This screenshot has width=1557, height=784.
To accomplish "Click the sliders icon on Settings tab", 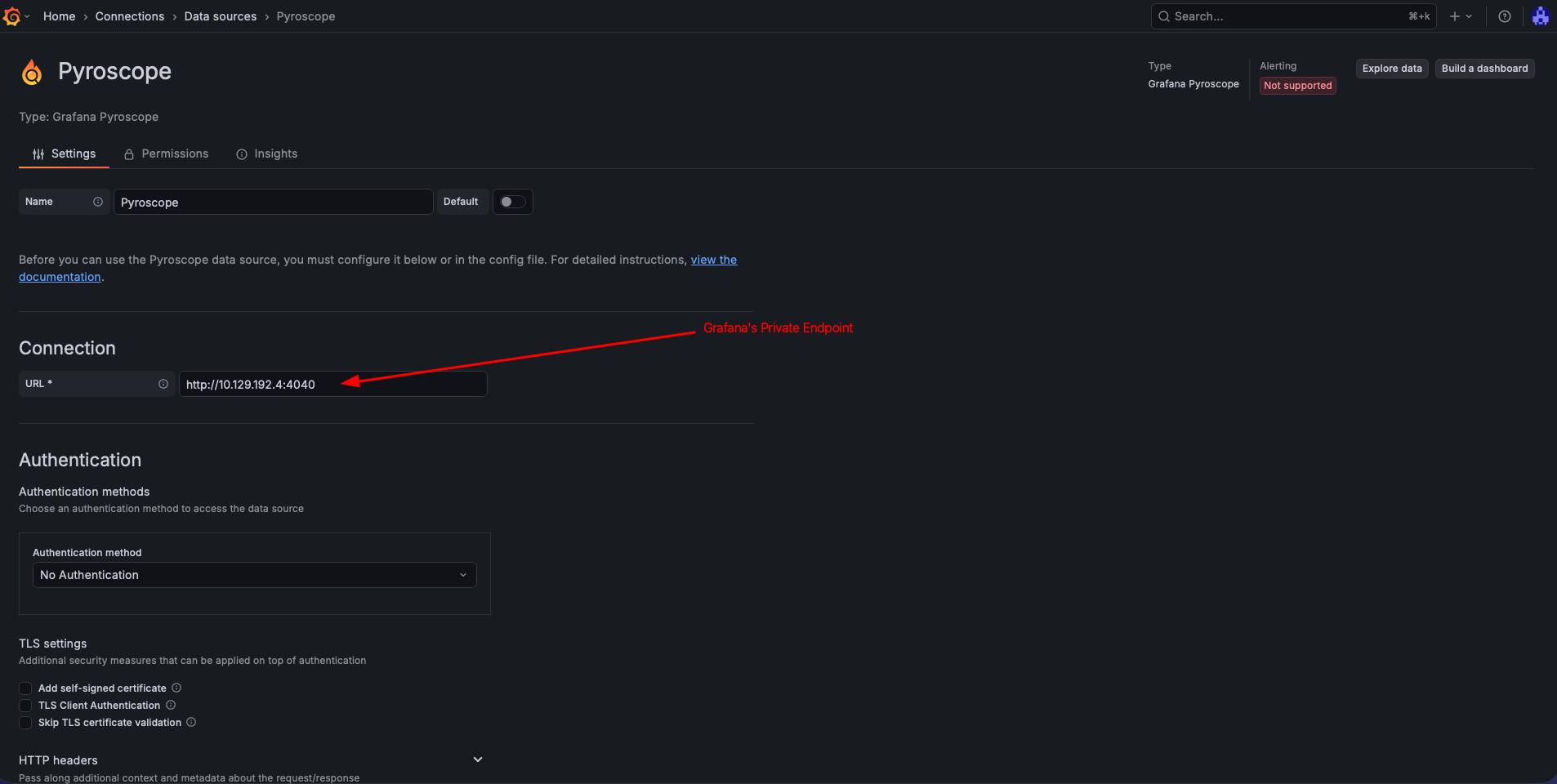I will point(38,154).
